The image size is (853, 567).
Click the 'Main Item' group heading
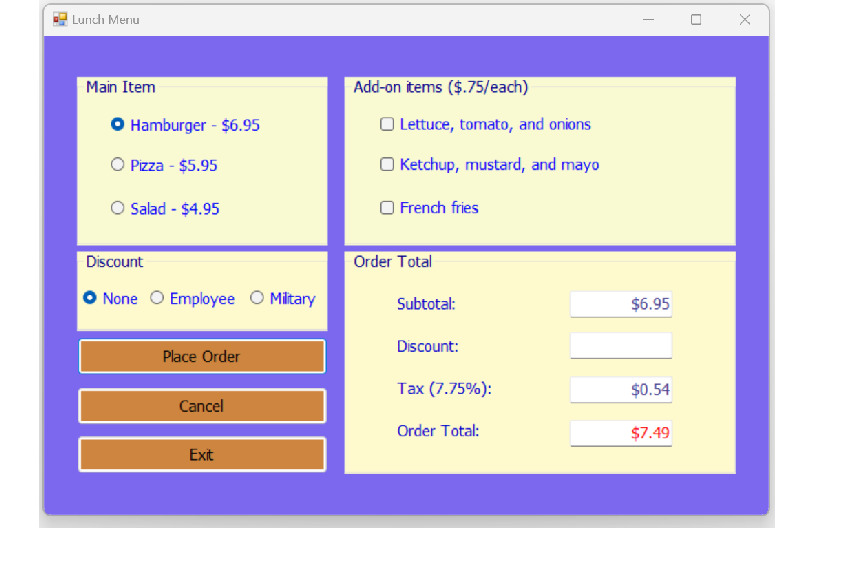tap(121, 87)
